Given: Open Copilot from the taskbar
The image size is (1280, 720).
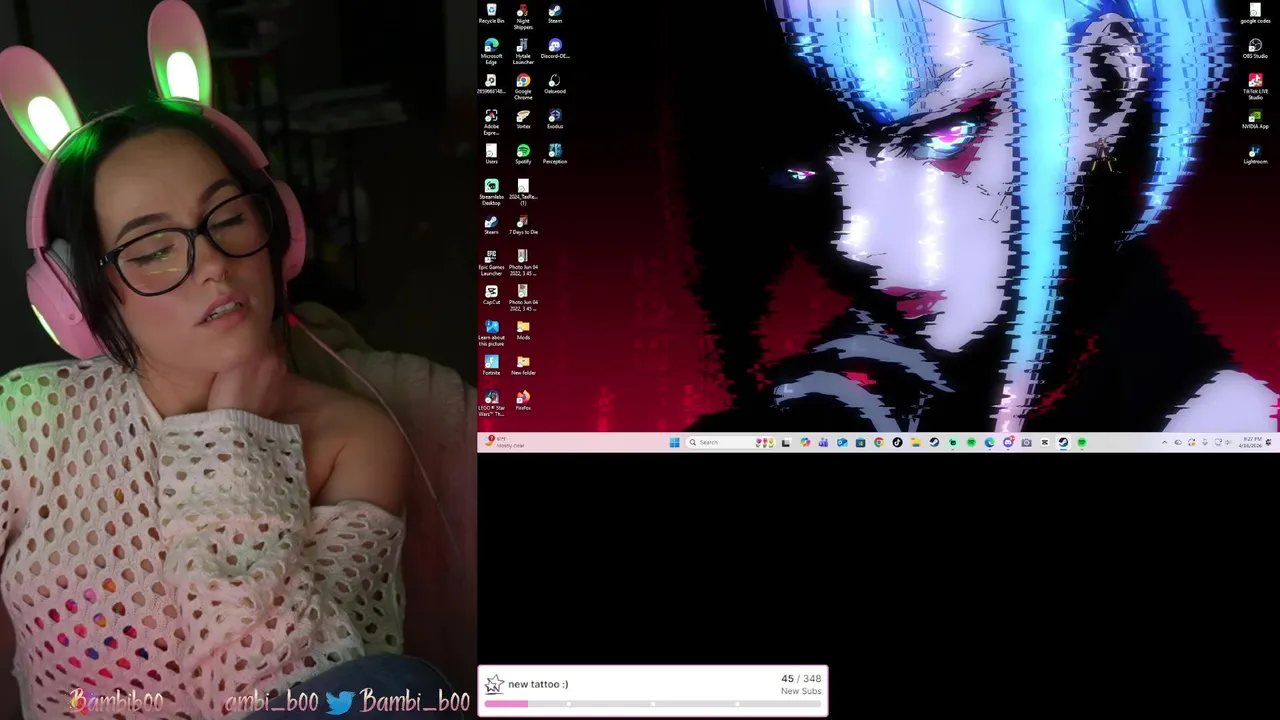Looking at the screenshot, I should pyautogui.click(x=805, y=442).
